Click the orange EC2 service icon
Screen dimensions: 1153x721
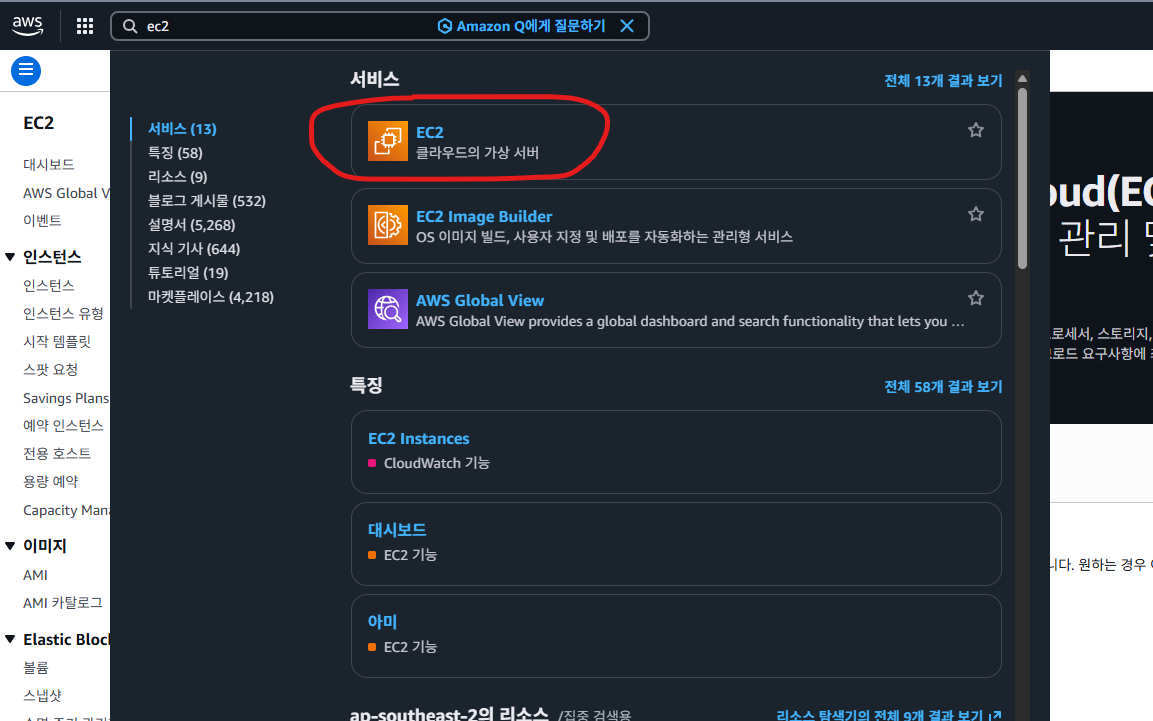point(388,141)
